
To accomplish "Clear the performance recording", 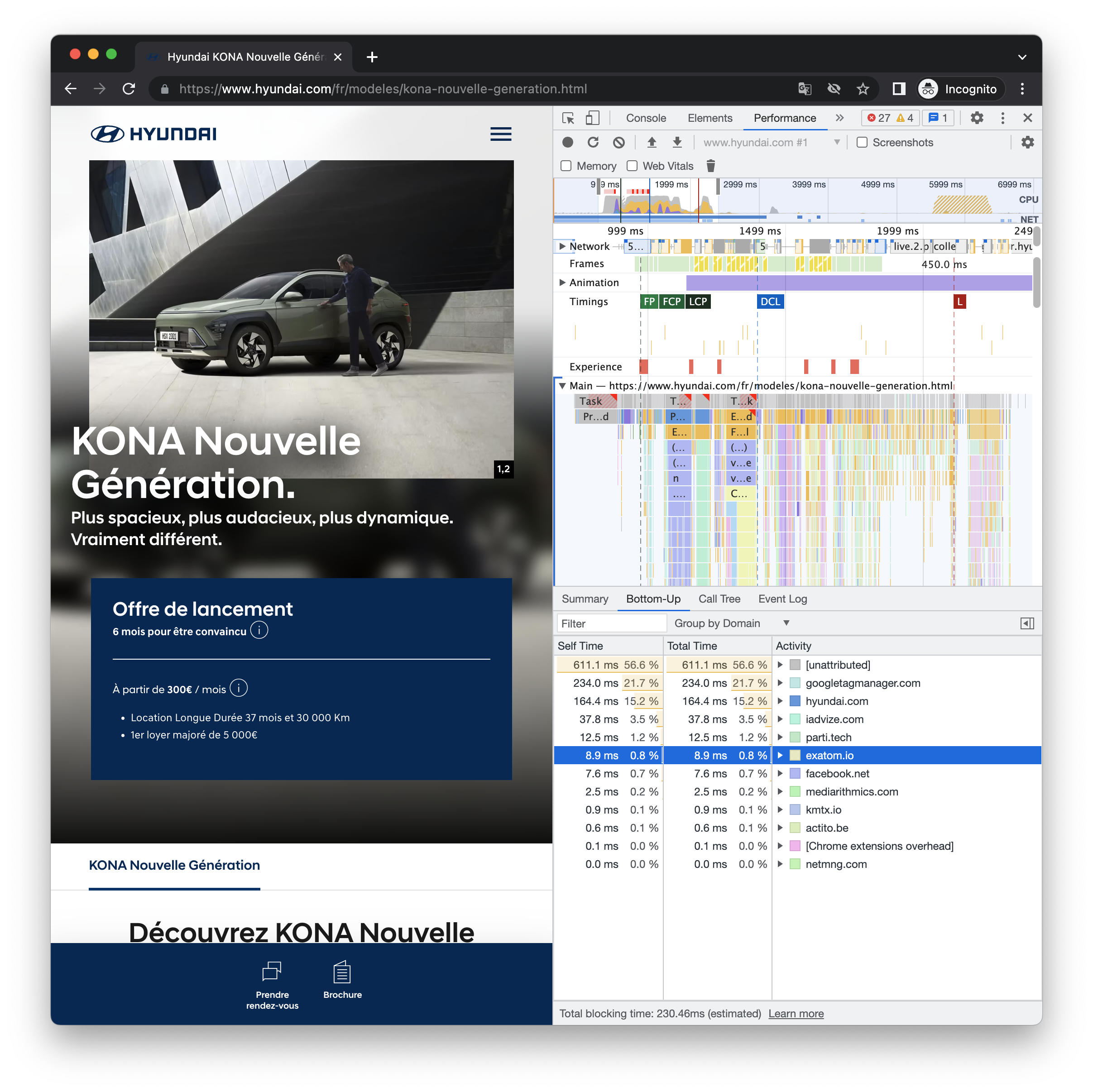I will (619, 143).
